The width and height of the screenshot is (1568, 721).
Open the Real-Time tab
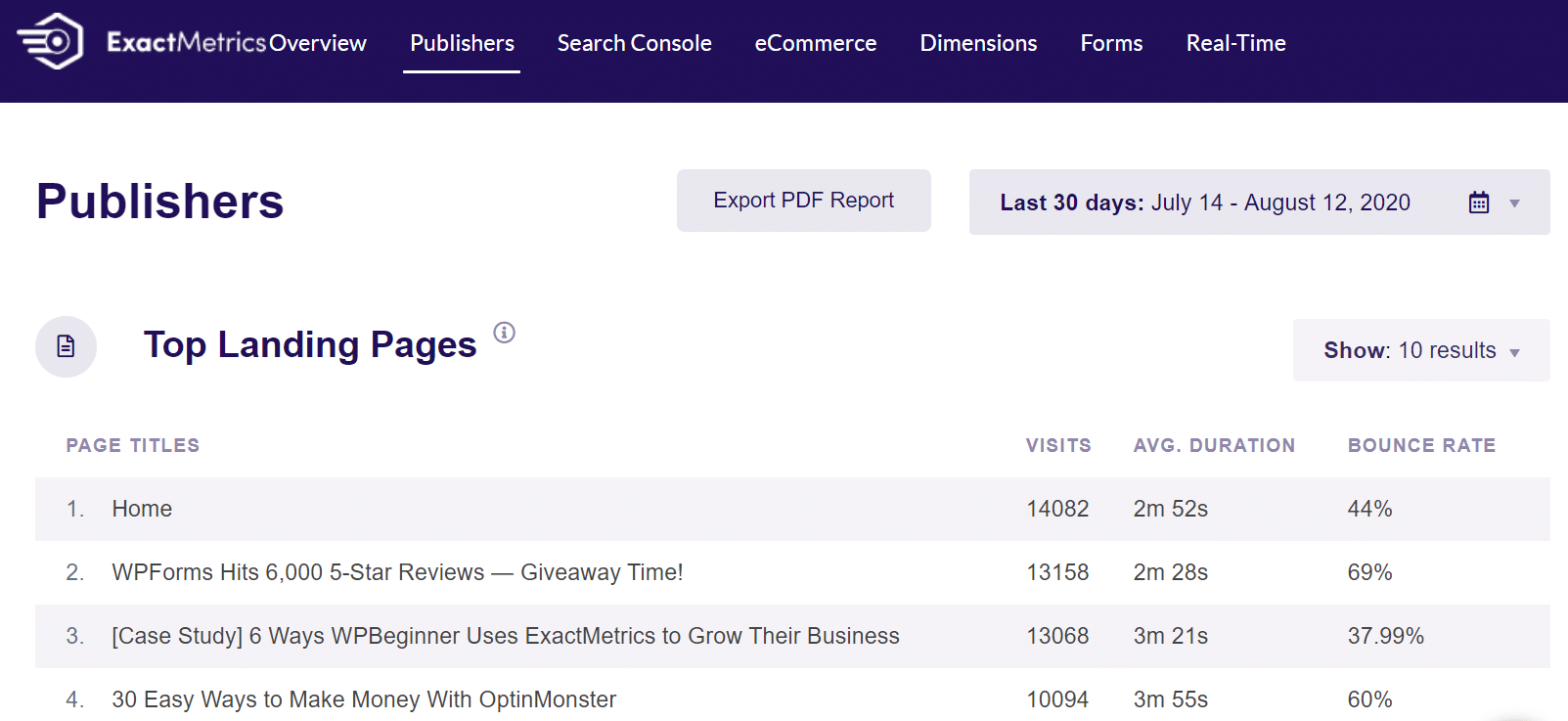(1235, 43)
